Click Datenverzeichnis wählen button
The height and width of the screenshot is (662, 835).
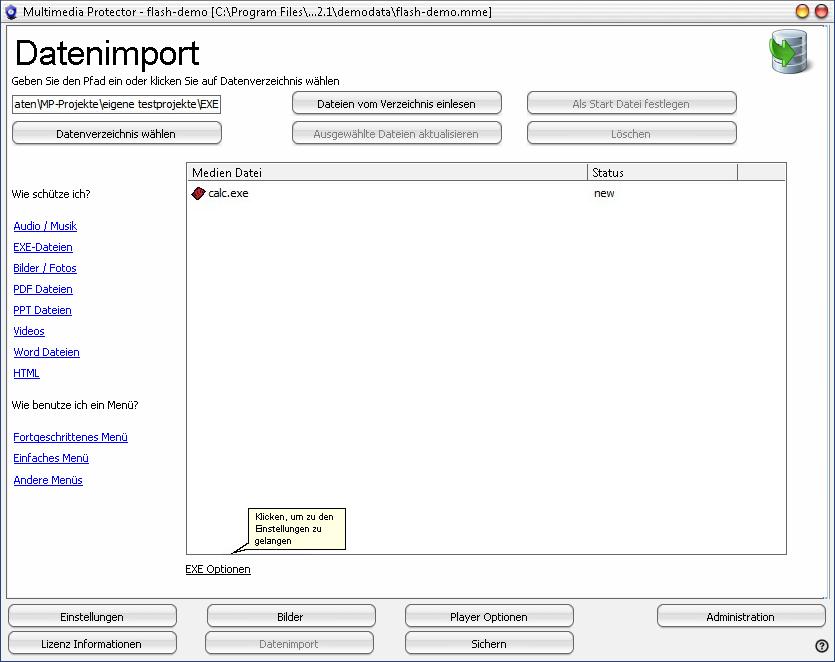click(116, 133)
